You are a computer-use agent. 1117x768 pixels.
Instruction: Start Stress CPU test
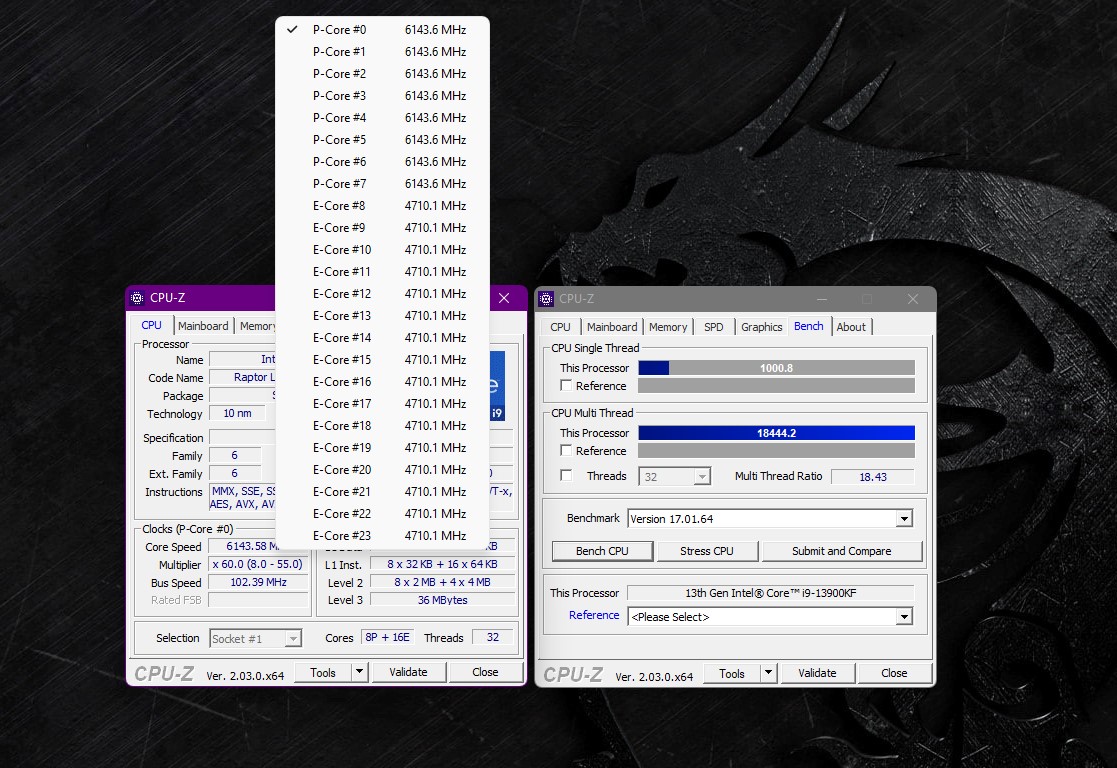coord(707,551)
